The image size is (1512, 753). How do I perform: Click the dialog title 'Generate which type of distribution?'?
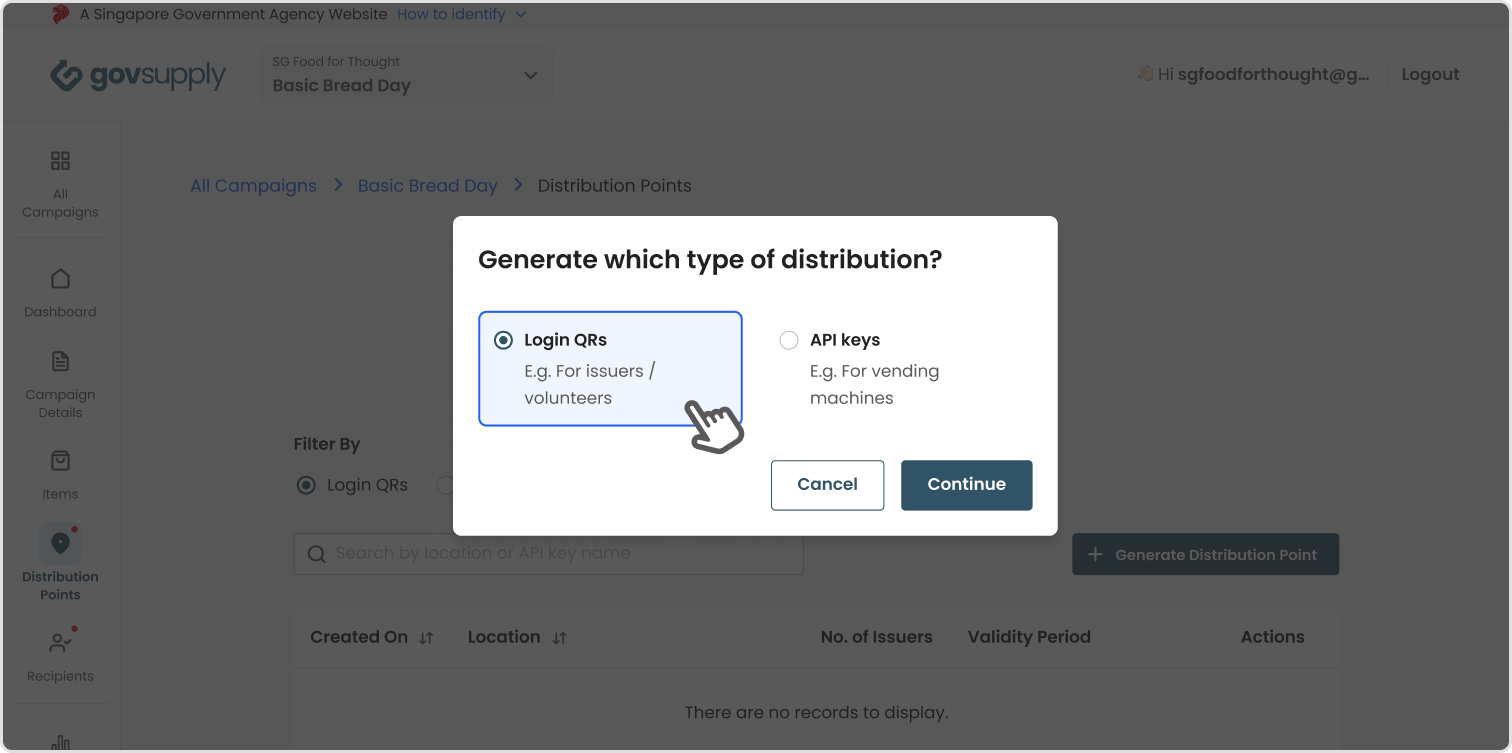pyautogui.click(x=710, y=260)
